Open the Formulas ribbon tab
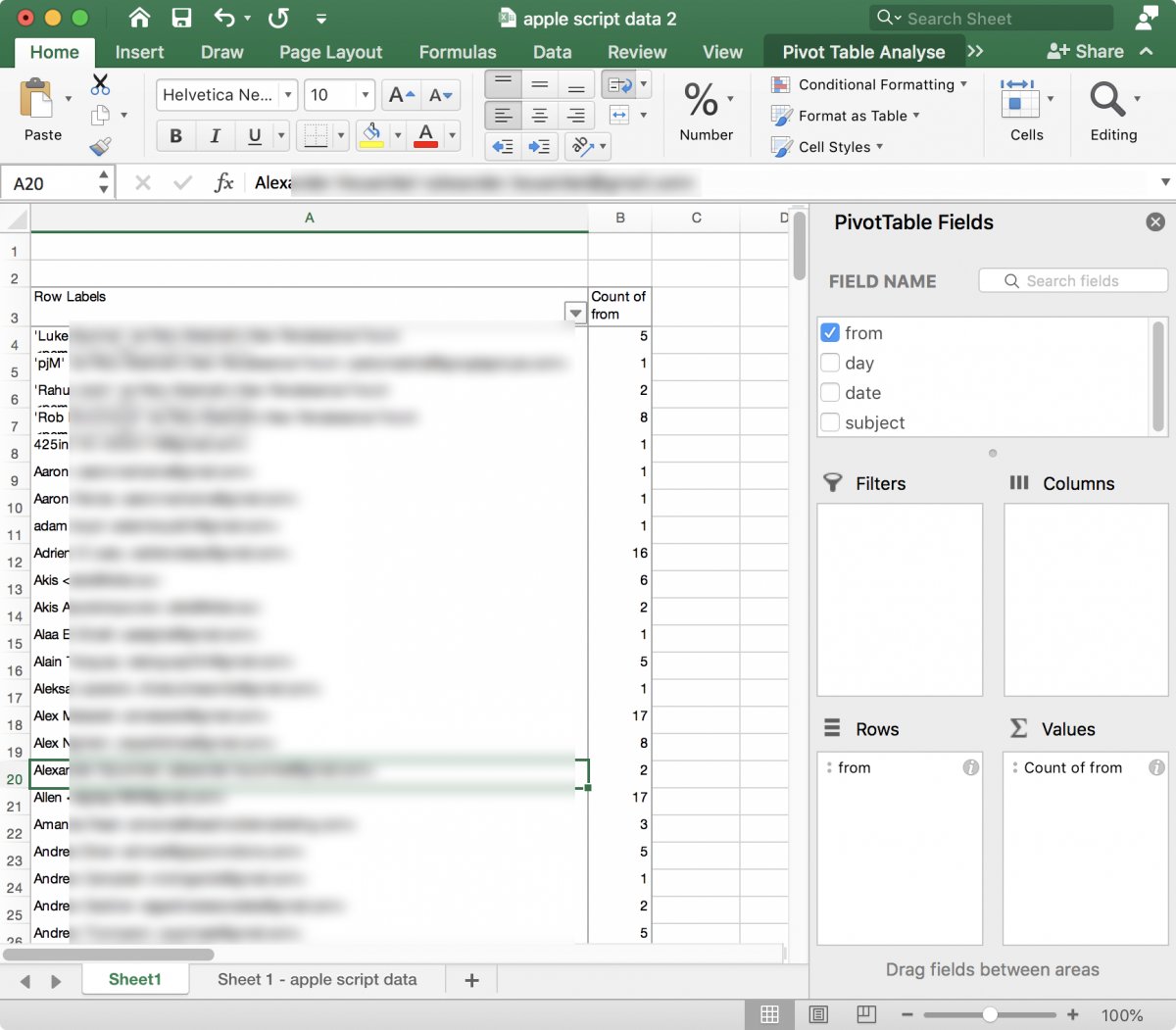The width and height of the screenshot is (1176, 1030). click(457, 52)
